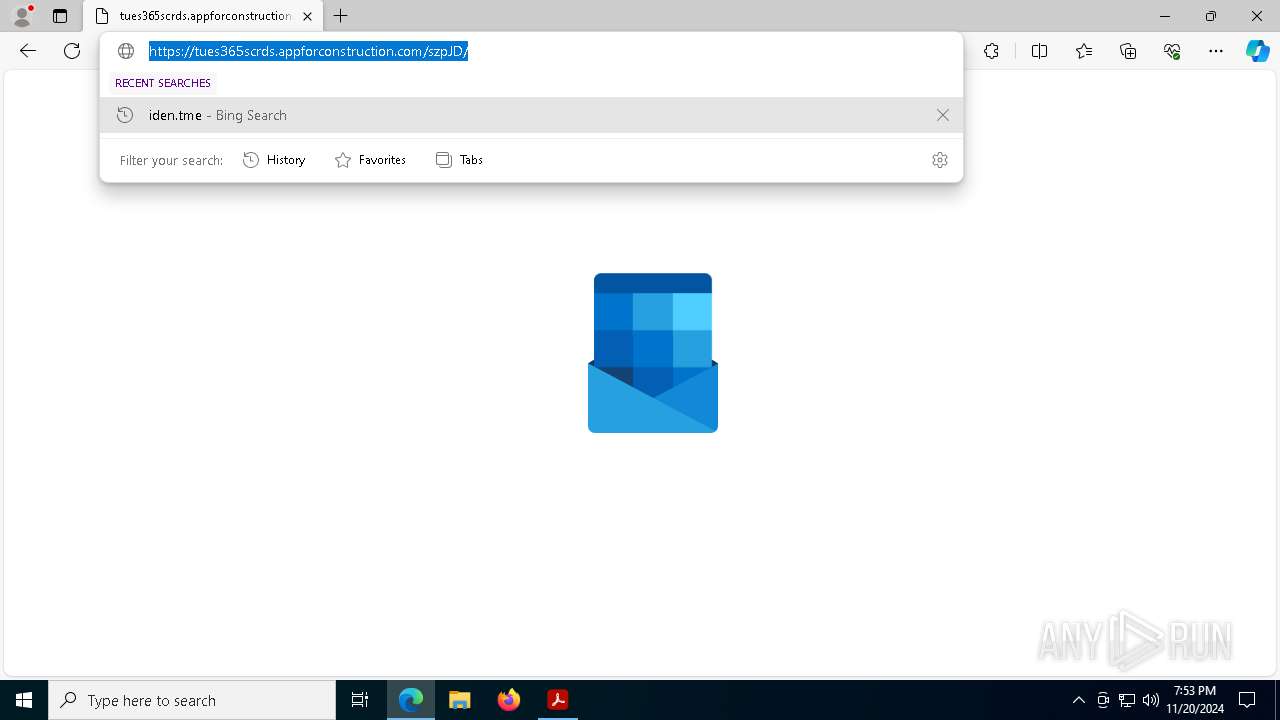Remove the iden.tme recent search
This screenshot has width=1280, height=720.
click(x=942, y=115)
